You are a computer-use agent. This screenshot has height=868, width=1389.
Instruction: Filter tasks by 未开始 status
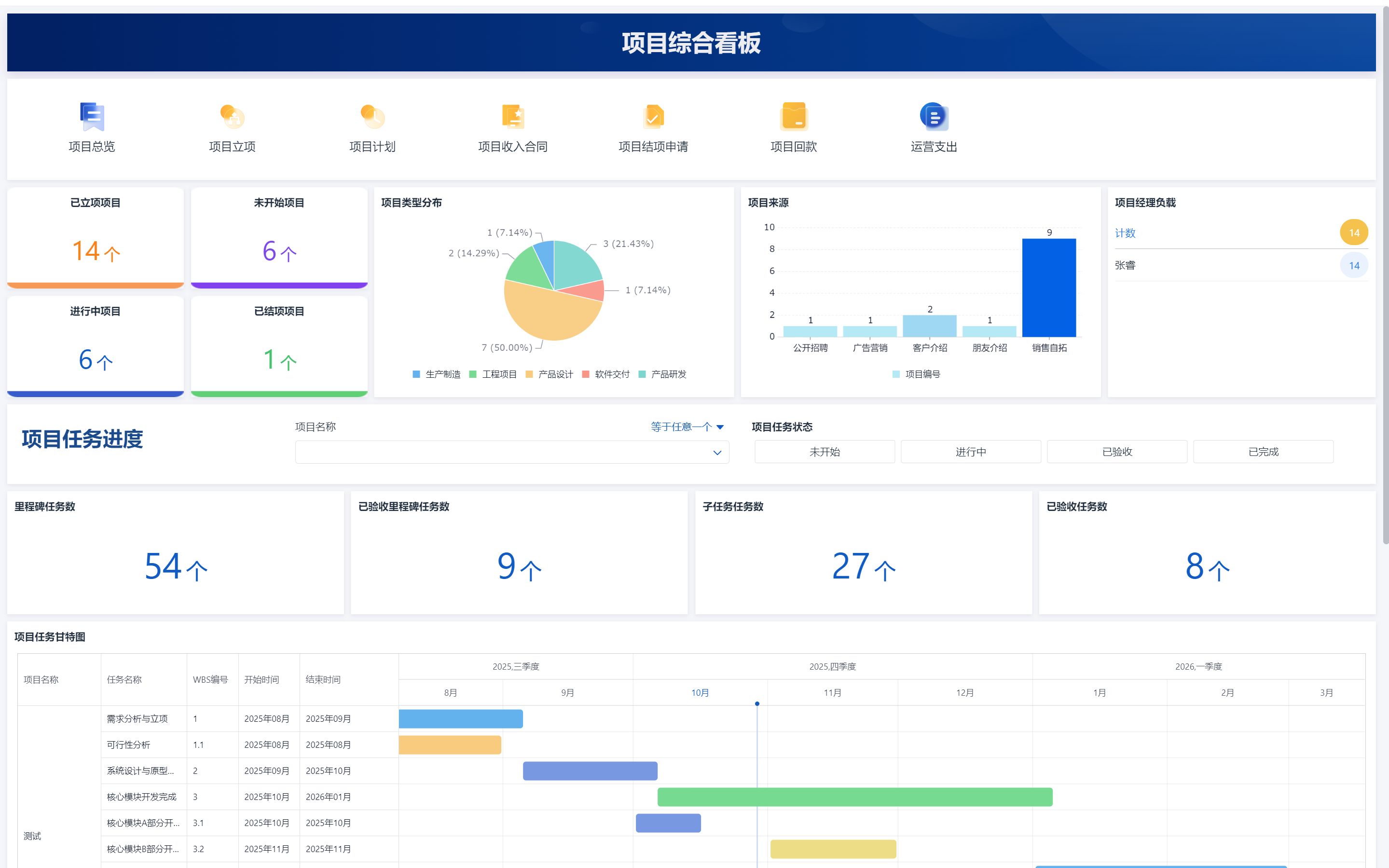824,452
